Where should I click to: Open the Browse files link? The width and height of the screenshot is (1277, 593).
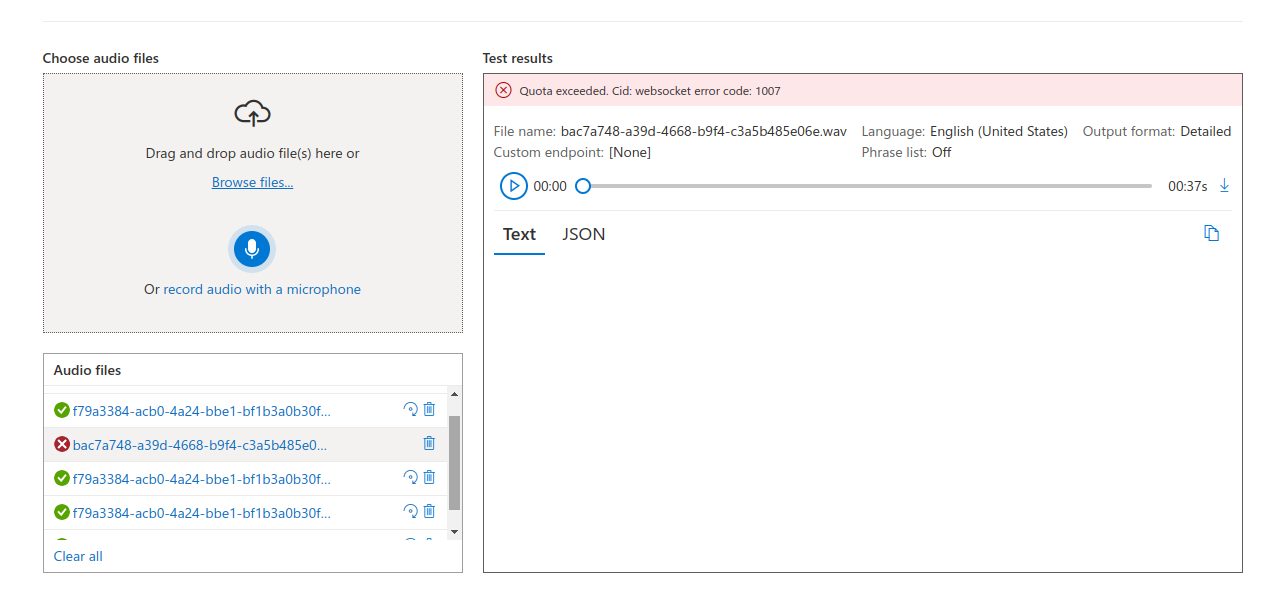coord(252,183)
